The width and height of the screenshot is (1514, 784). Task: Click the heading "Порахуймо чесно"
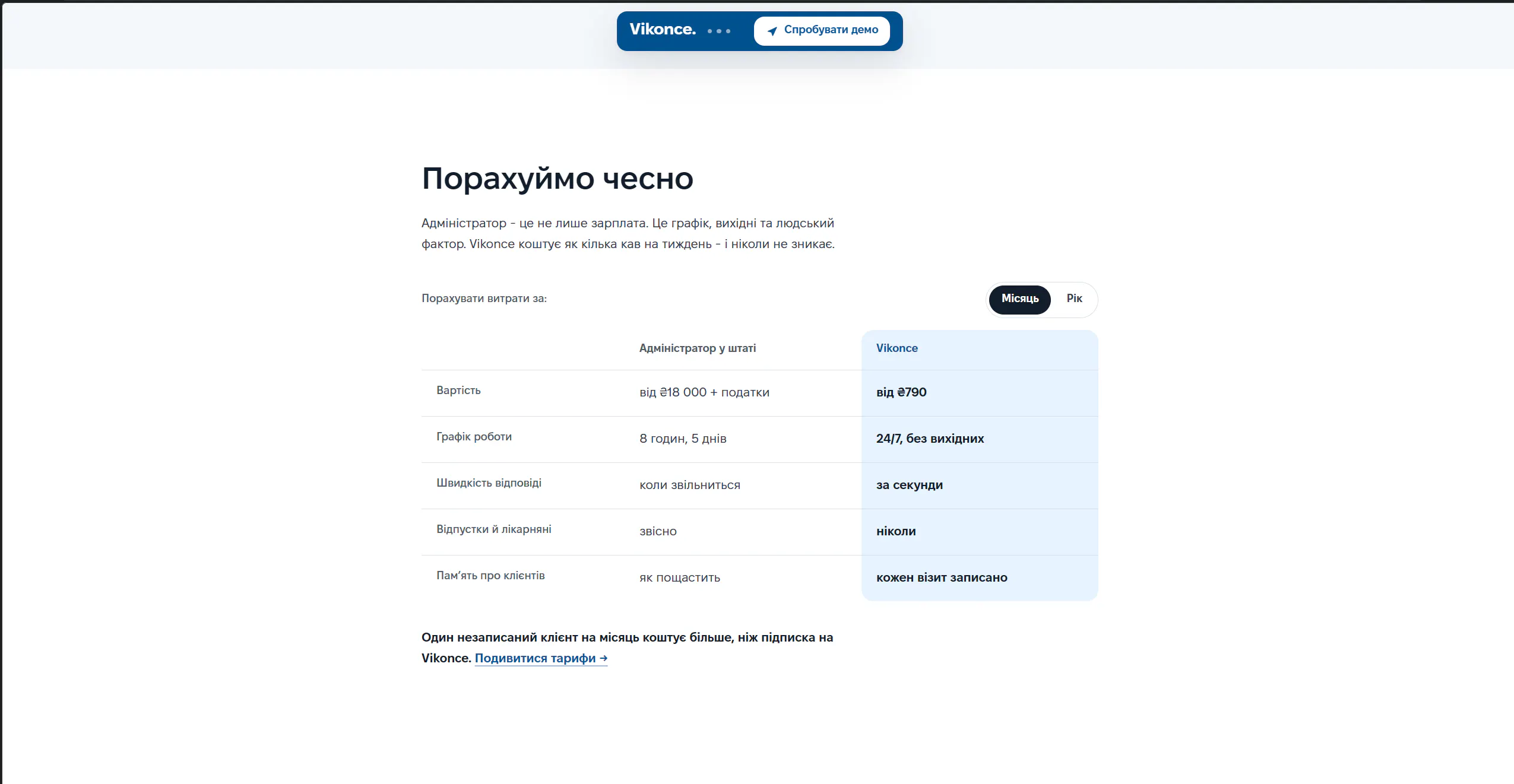[x=558, y=178]
